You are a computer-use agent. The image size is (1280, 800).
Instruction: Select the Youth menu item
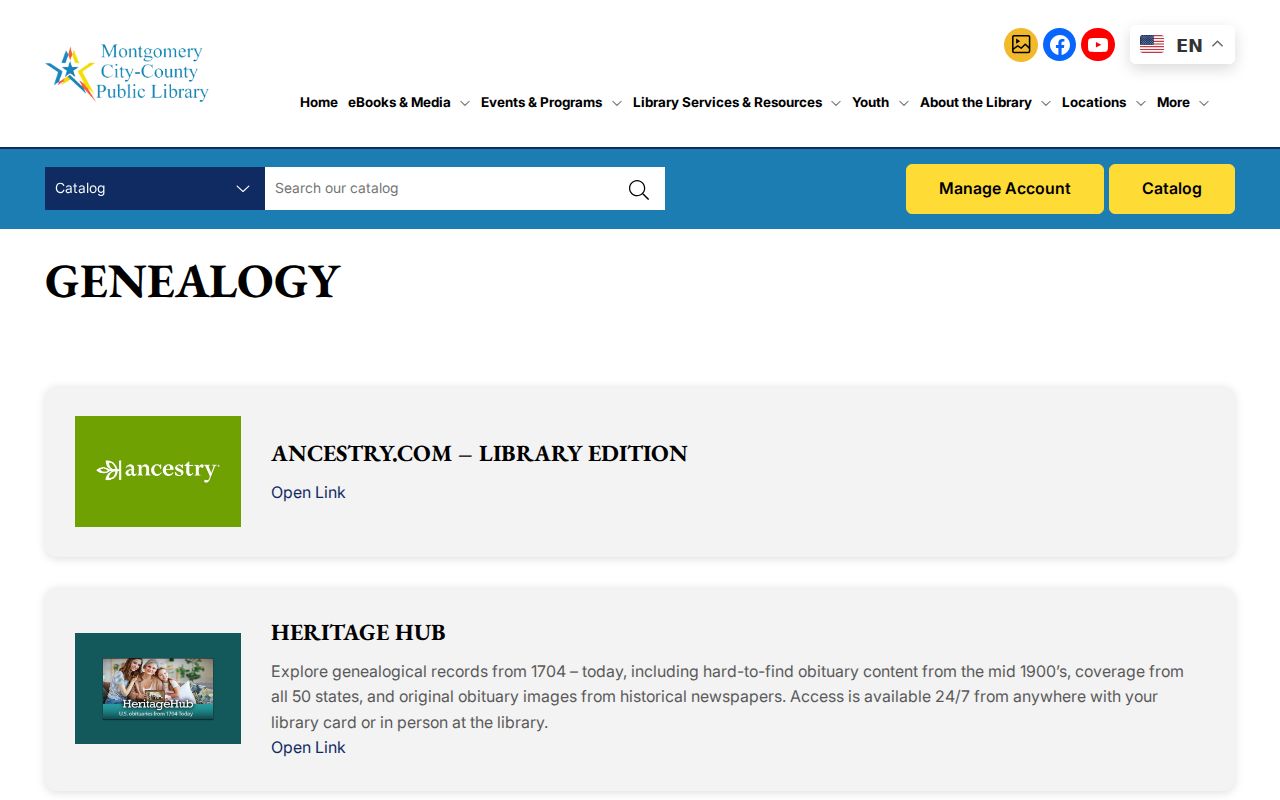870,102
